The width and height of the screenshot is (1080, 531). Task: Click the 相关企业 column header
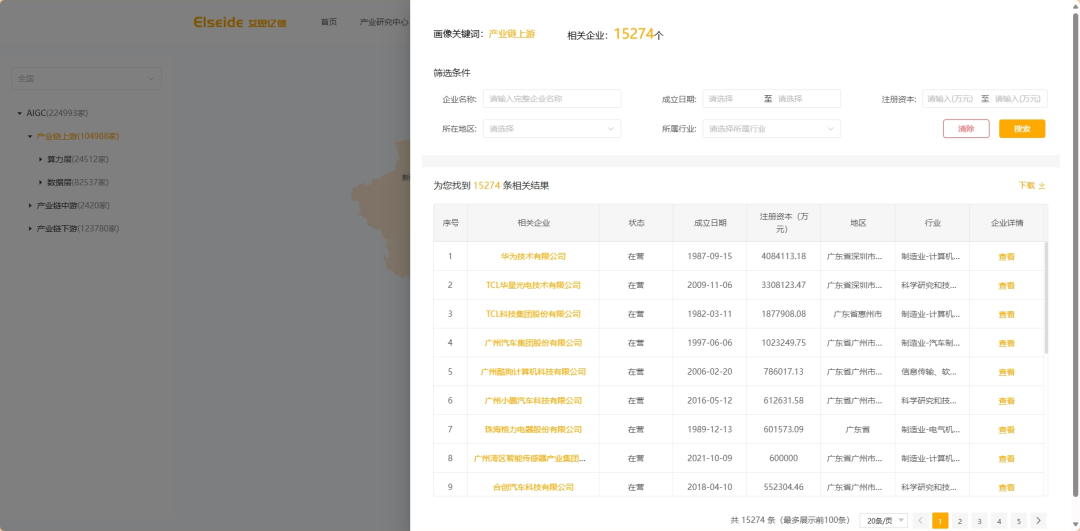coord(533,223)
